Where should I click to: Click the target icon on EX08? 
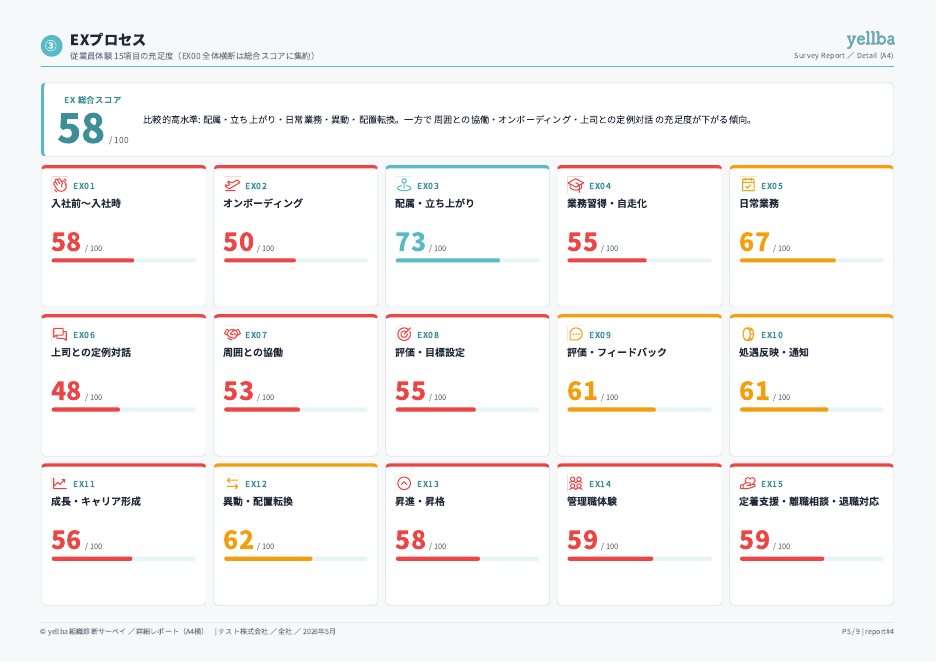(404, 334)
